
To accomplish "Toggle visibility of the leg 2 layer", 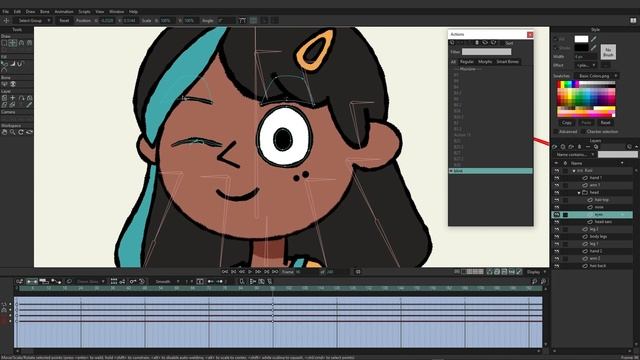I will pos(557,229).
